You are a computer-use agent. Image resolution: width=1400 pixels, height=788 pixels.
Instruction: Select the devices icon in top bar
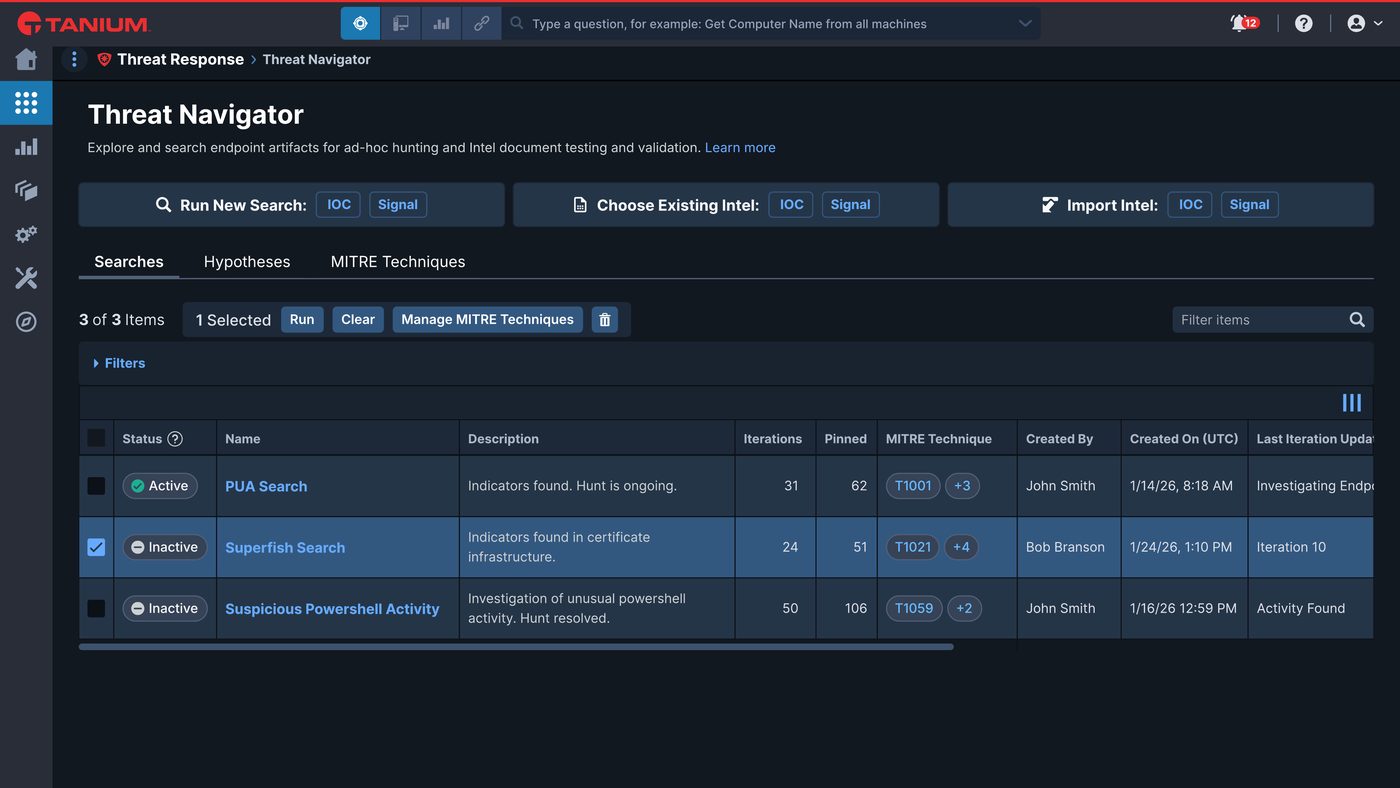400,23
